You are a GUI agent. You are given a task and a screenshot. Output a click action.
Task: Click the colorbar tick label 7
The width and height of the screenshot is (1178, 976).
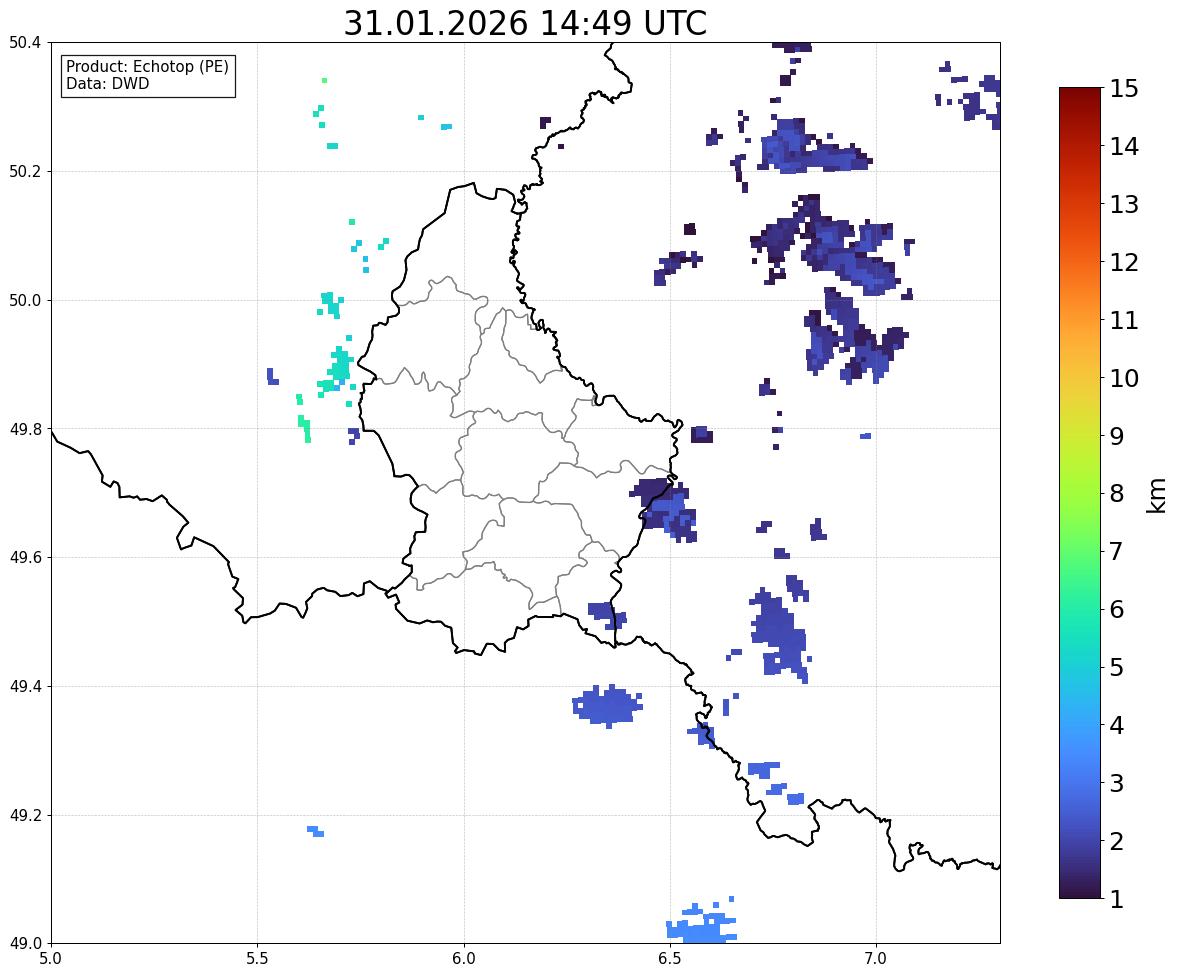point(1117,551)
